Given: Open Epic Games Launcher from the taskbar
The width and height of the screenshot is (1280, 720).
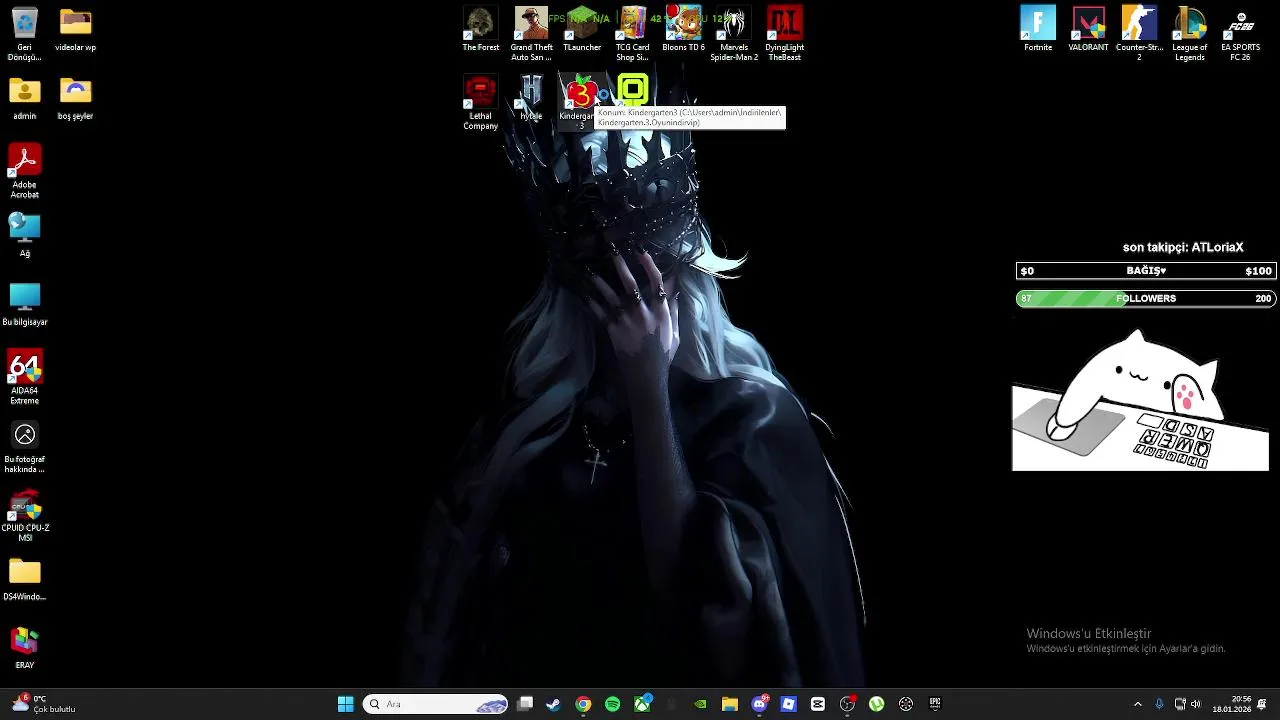Looking at the screenshot, I should [x=935, y=704].
